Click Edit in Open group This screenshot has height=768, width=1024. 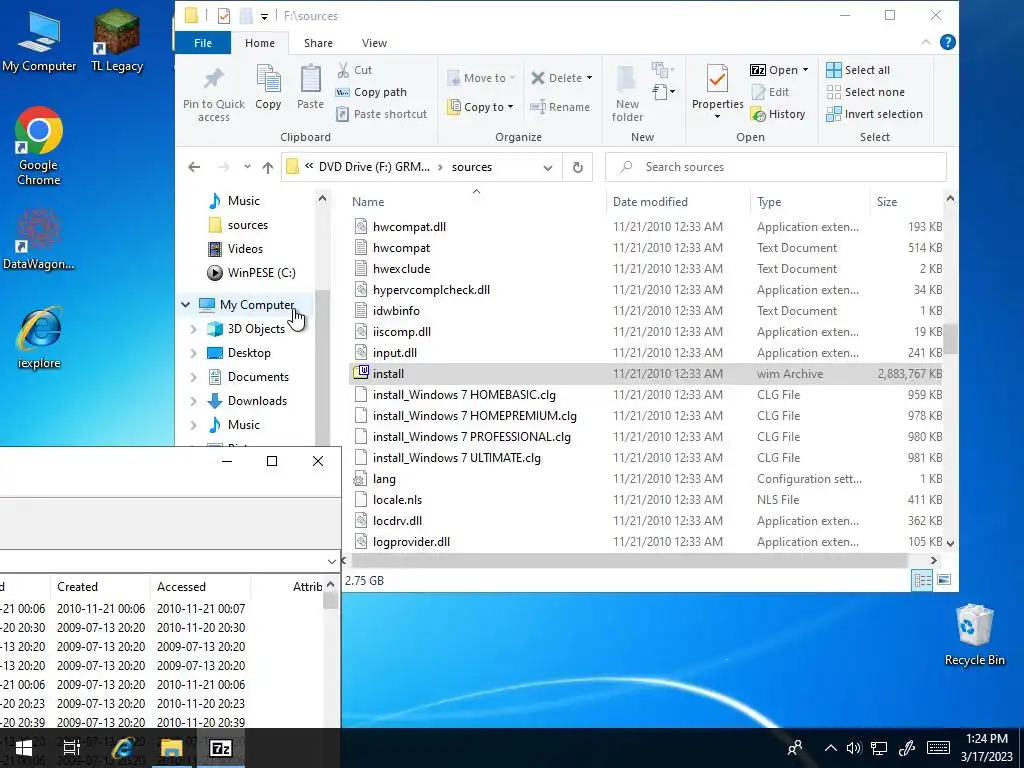771,92
